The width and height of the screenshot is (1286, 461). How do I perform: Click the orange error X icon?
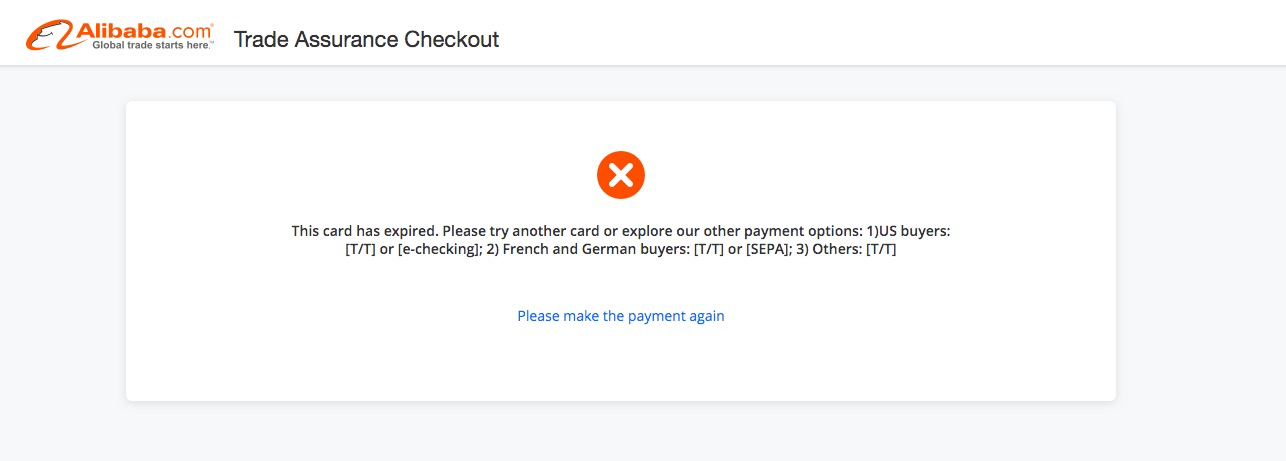tap(621, 176)
